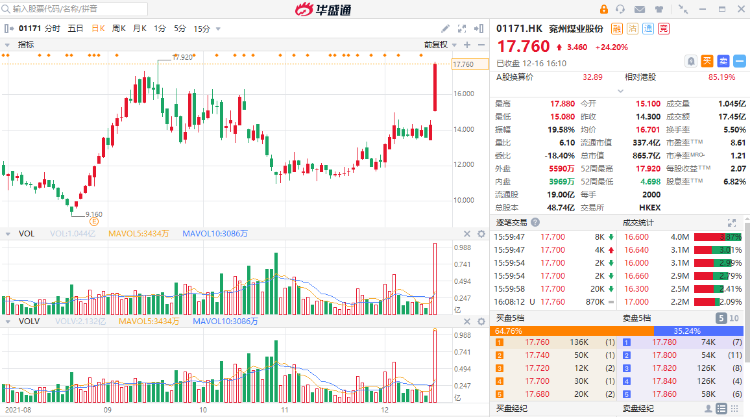
Task: Expand chevron below A股换算价 row
Action: [x=620, y=91]
